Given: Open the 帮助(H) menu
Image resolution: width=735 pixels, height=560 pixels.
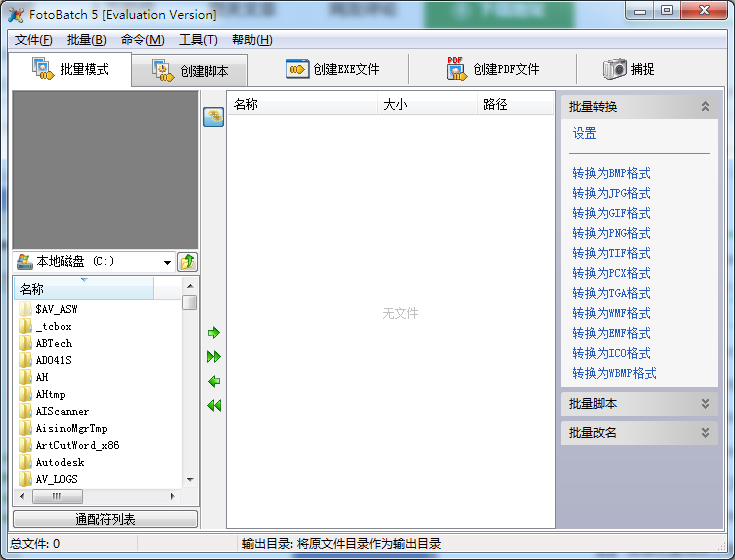Looking at the screenshot, I should tap(252, 40).
